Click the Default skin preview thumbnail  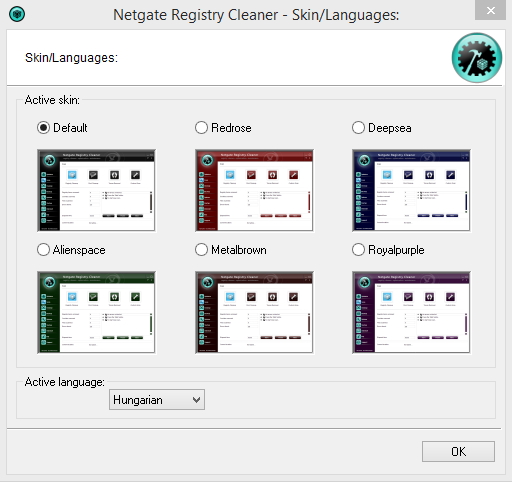pyautogui.click(x=96, y=190)
